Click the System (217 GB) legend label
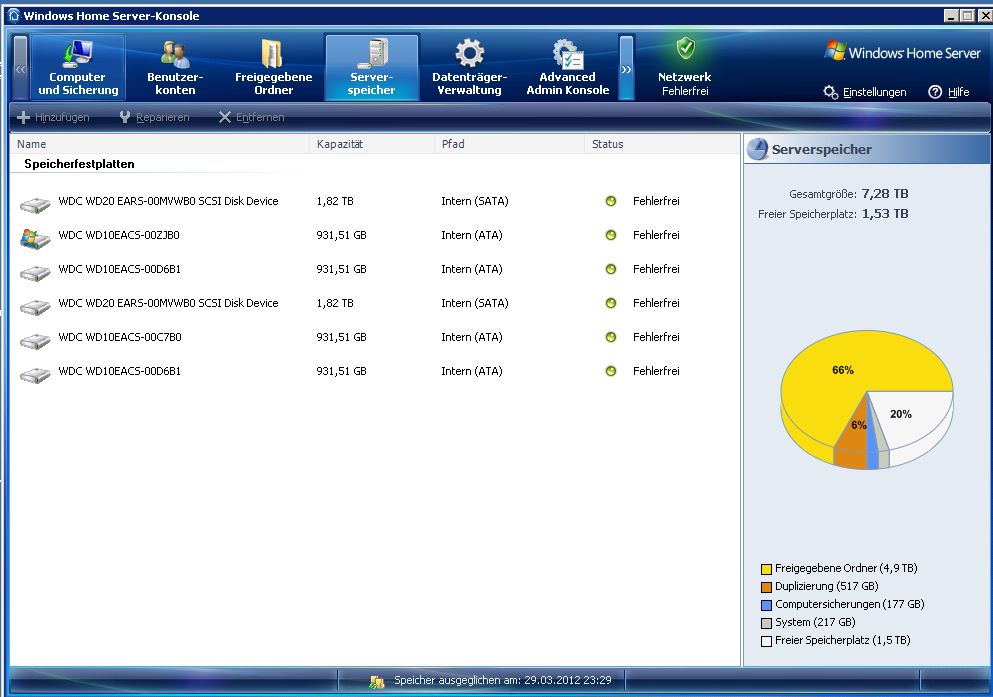Viewport: 993px width, 697px height. click(x=815, y=622)
